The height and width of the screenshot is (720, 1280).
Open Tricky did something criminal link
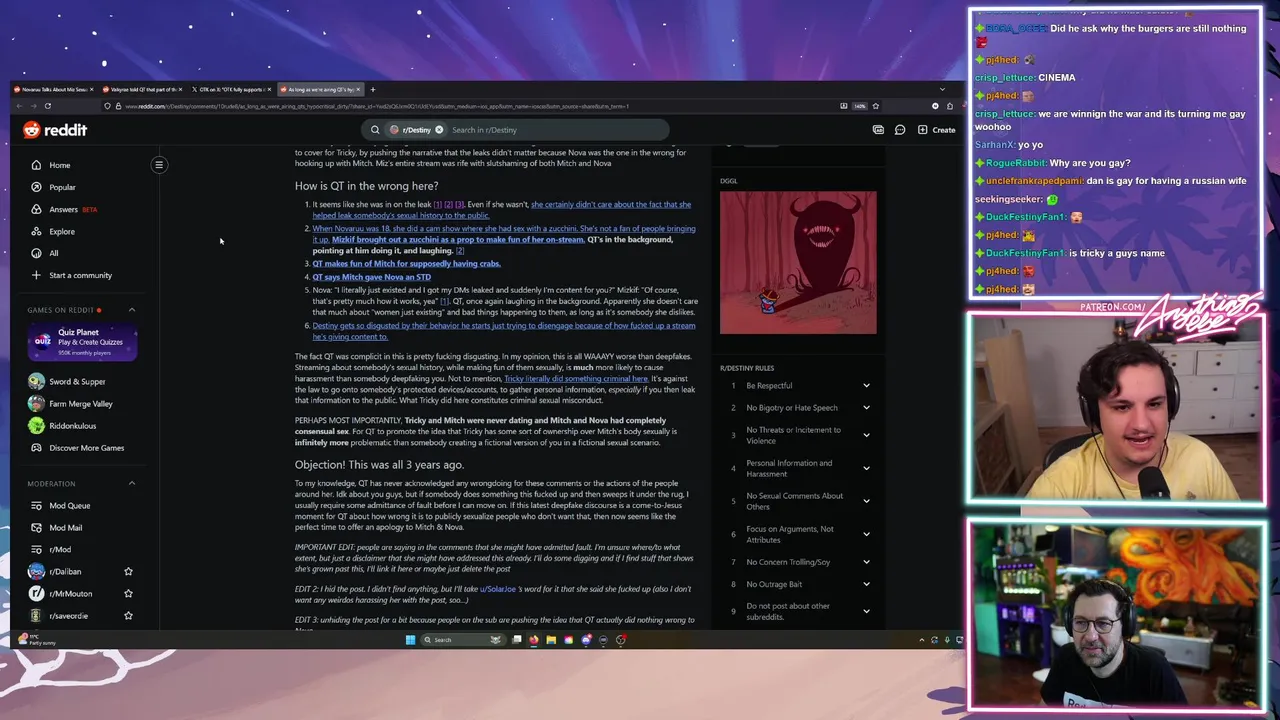coord(575,379)
